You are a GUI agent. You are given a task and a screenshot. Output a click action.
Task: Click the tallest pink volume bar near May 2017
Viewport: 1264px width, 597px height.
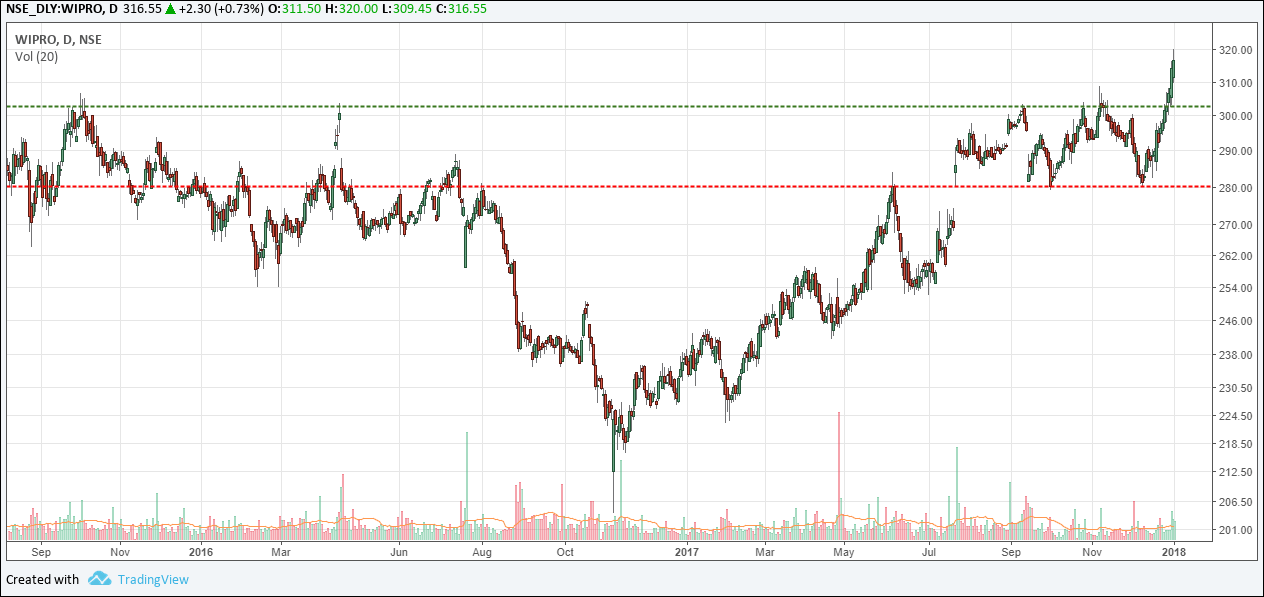tap(839, 475)
